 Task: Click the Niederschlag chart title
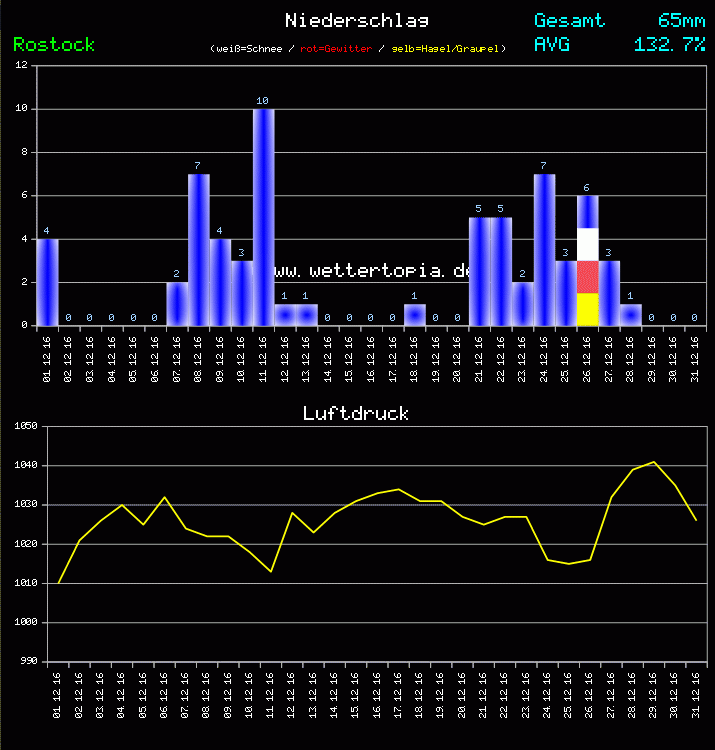(356, 20)
